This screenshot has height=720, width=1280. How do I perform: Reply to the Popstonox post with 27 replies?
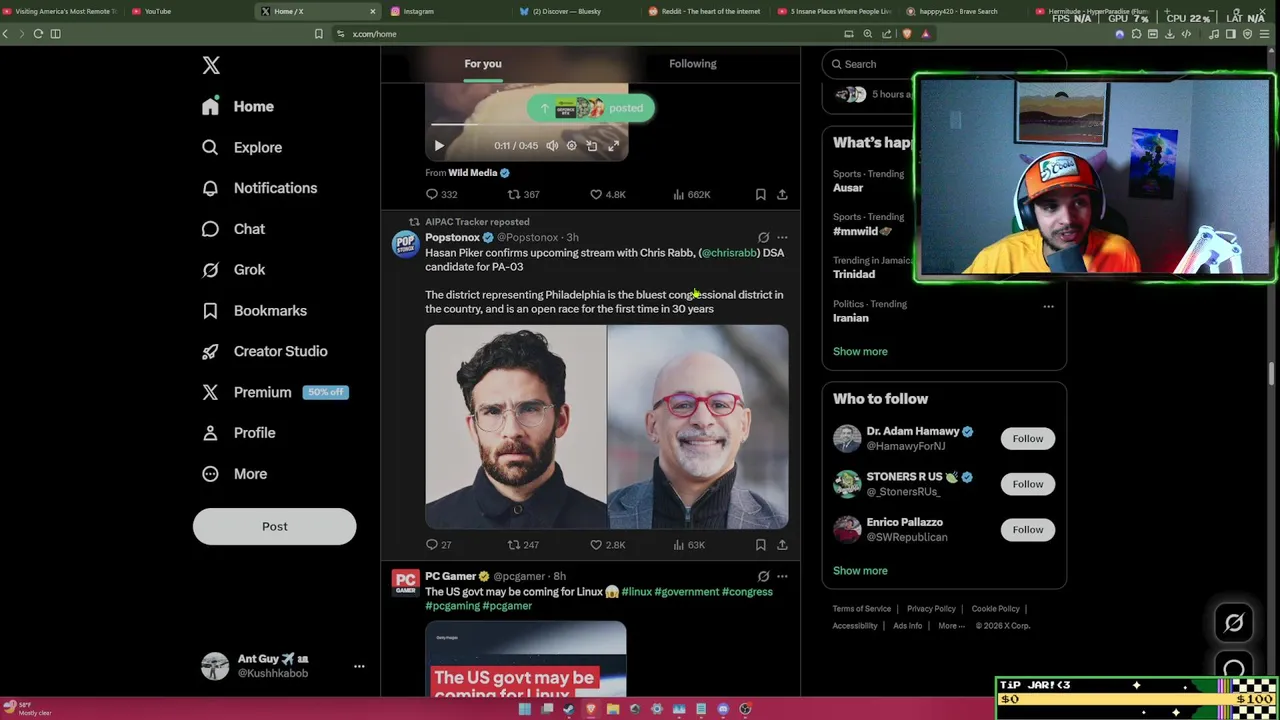pyautogui.click(x=439, y=545)
